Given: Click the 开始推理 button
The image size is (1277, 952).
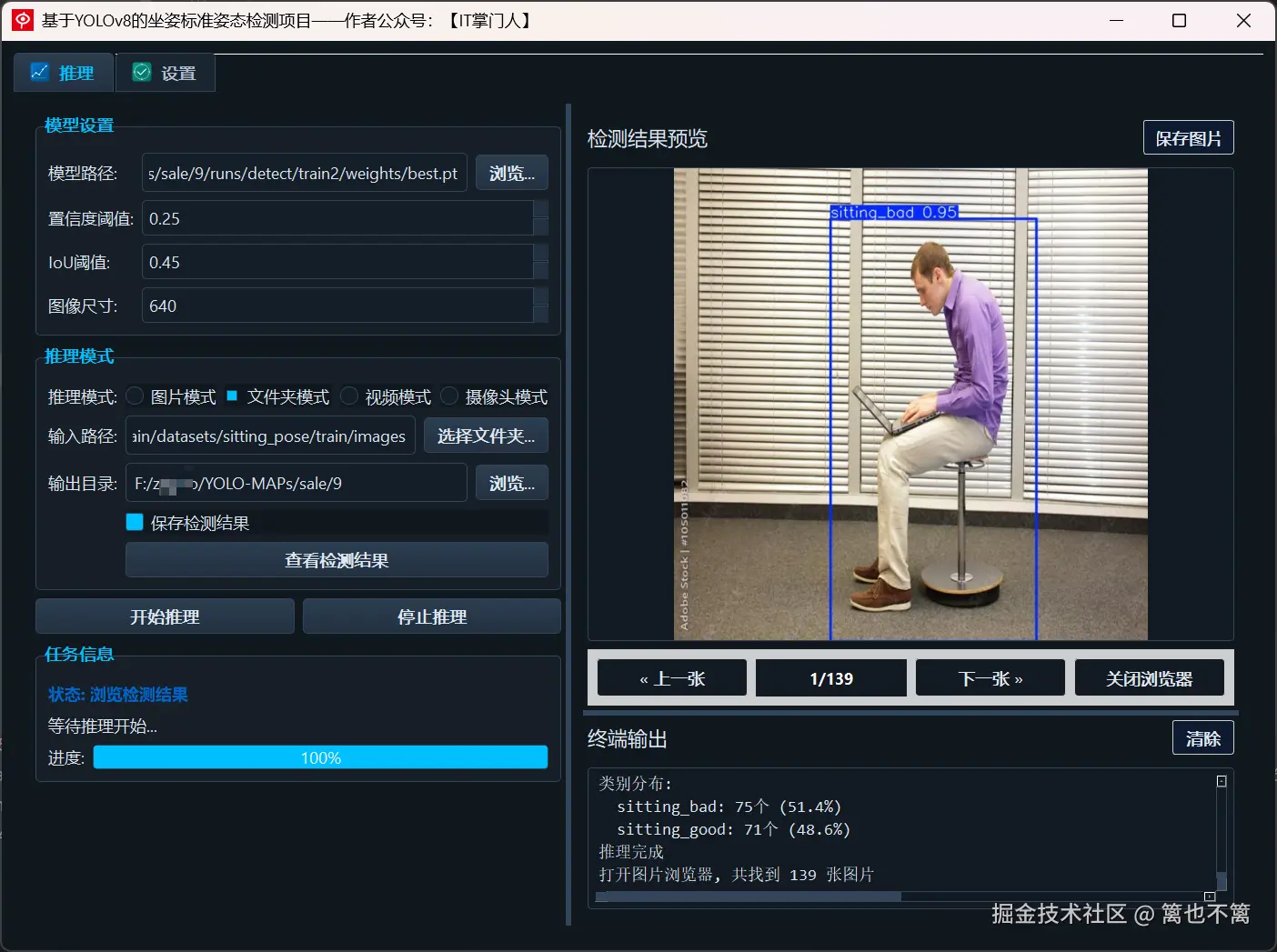Looking at the screenshot, I should (x=165, y=616).
